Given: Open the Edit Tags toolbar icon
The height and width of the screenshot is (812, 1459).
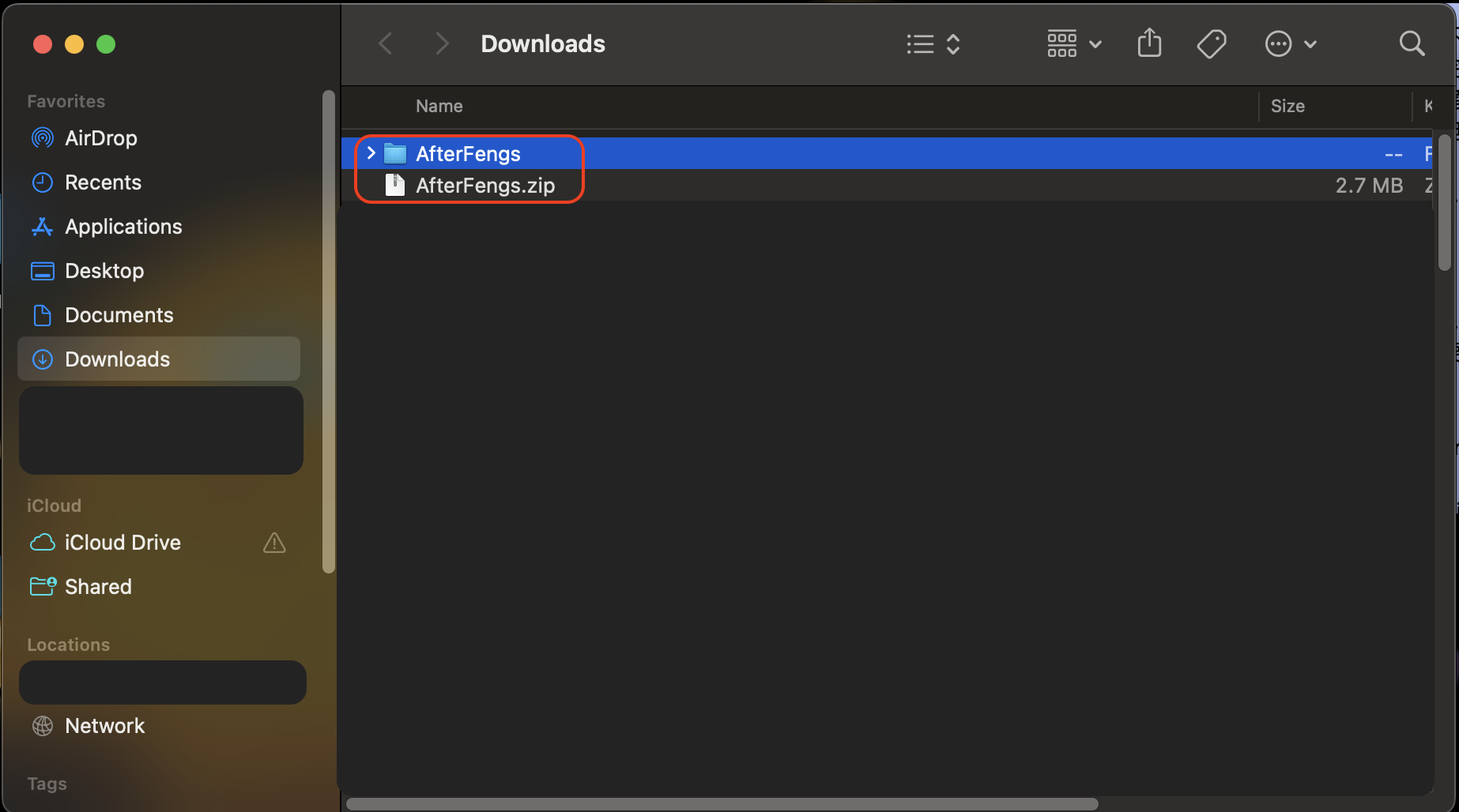Looking at the screenshot, I should pos(1211,43).
